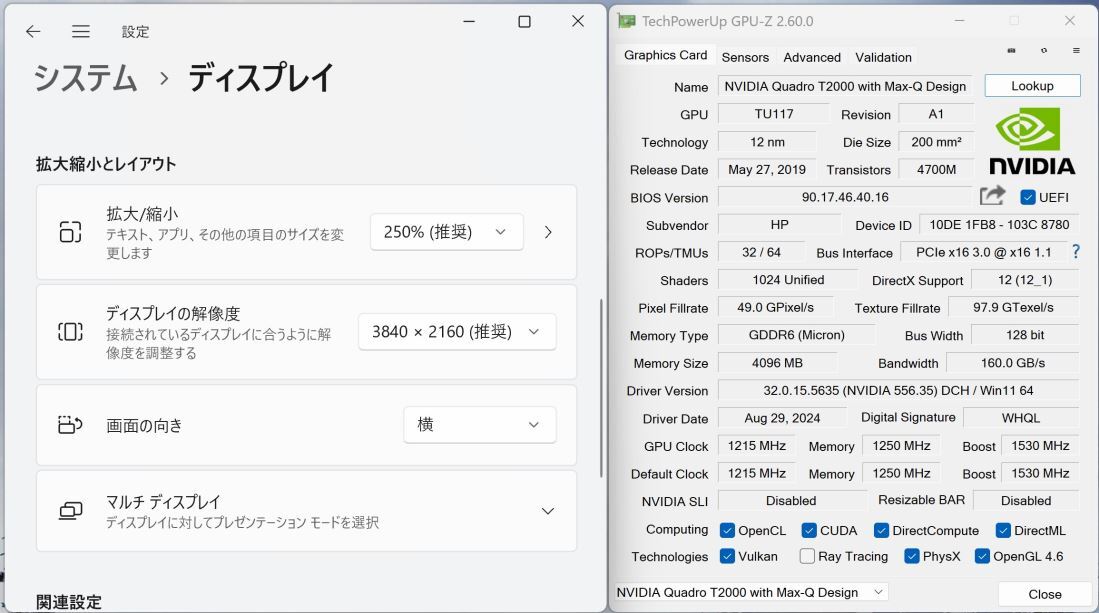Screen dimensions: 1099x613
Task: Click the NVIDIA logo in GPU-Z
Action: tap(1032, 142)
